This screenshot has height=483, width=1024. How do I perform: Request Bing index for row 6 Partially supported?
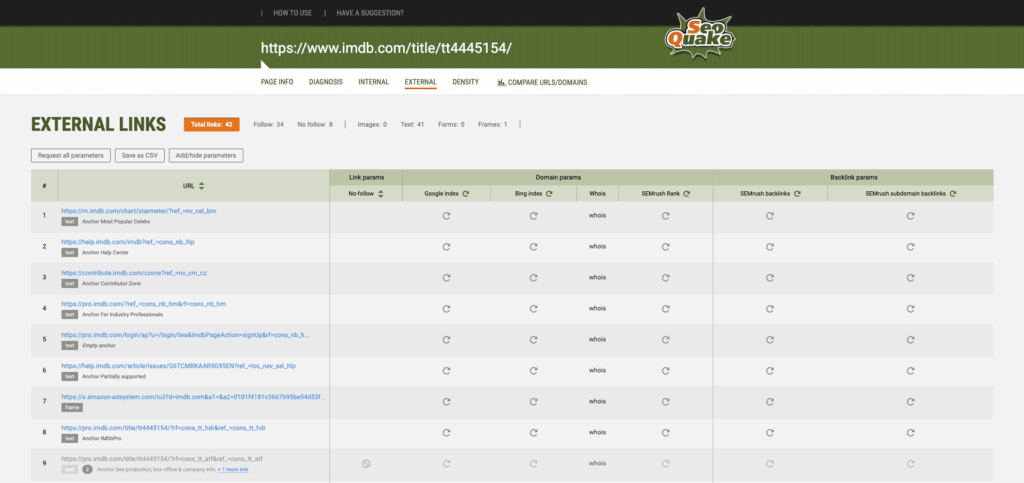(x=533, y=370)
